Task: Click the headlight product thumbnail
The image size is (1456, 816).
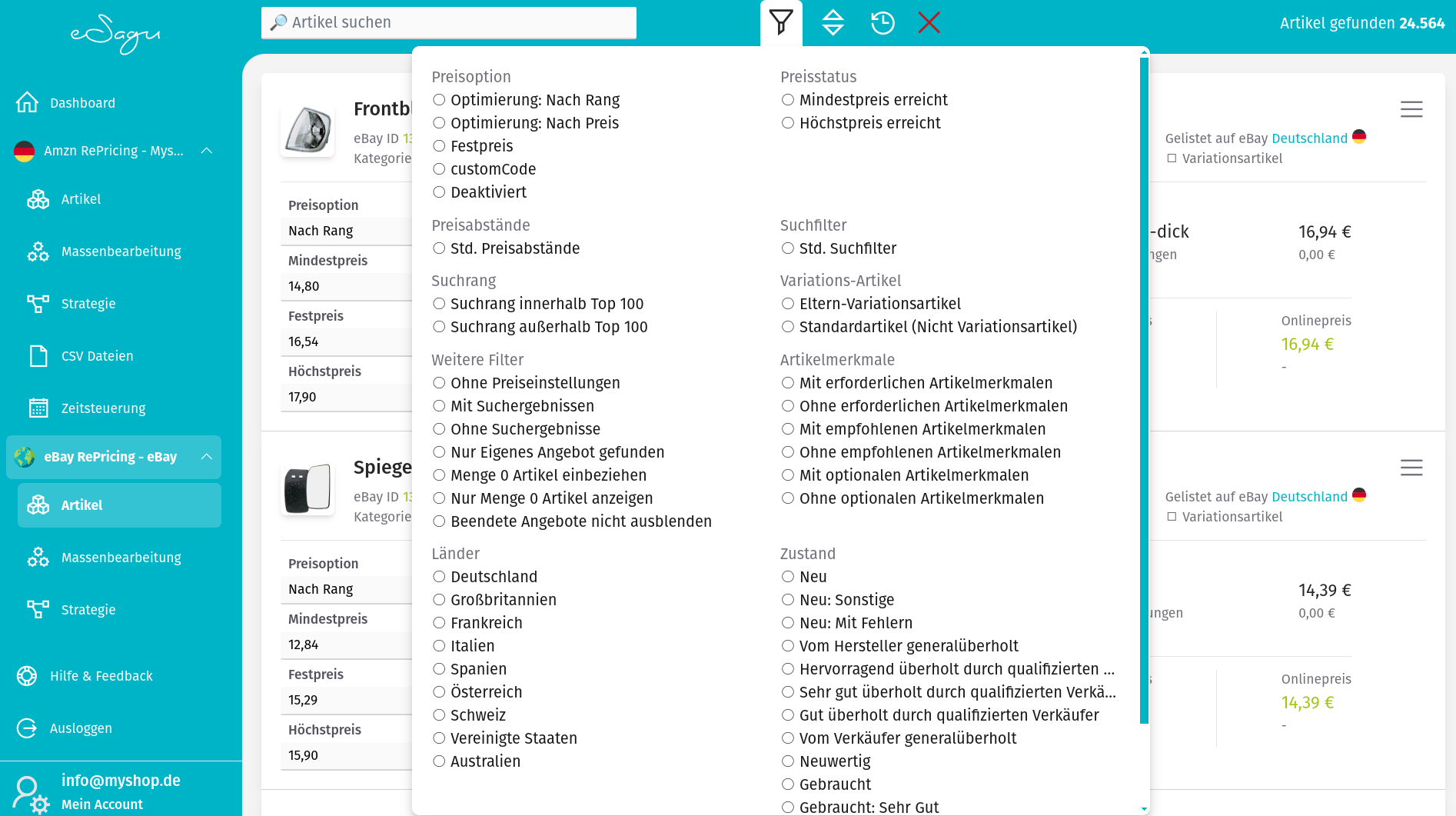Action: (307, 129)
